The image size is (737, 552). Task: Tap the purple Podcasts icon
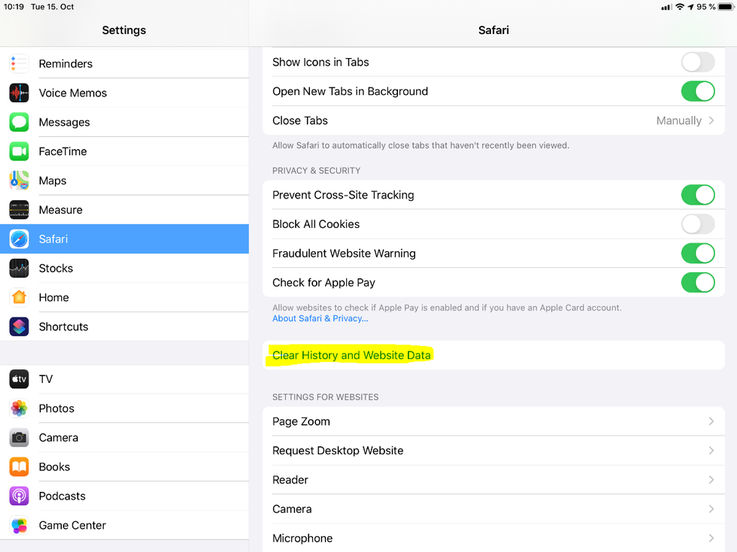click(19, 496)
